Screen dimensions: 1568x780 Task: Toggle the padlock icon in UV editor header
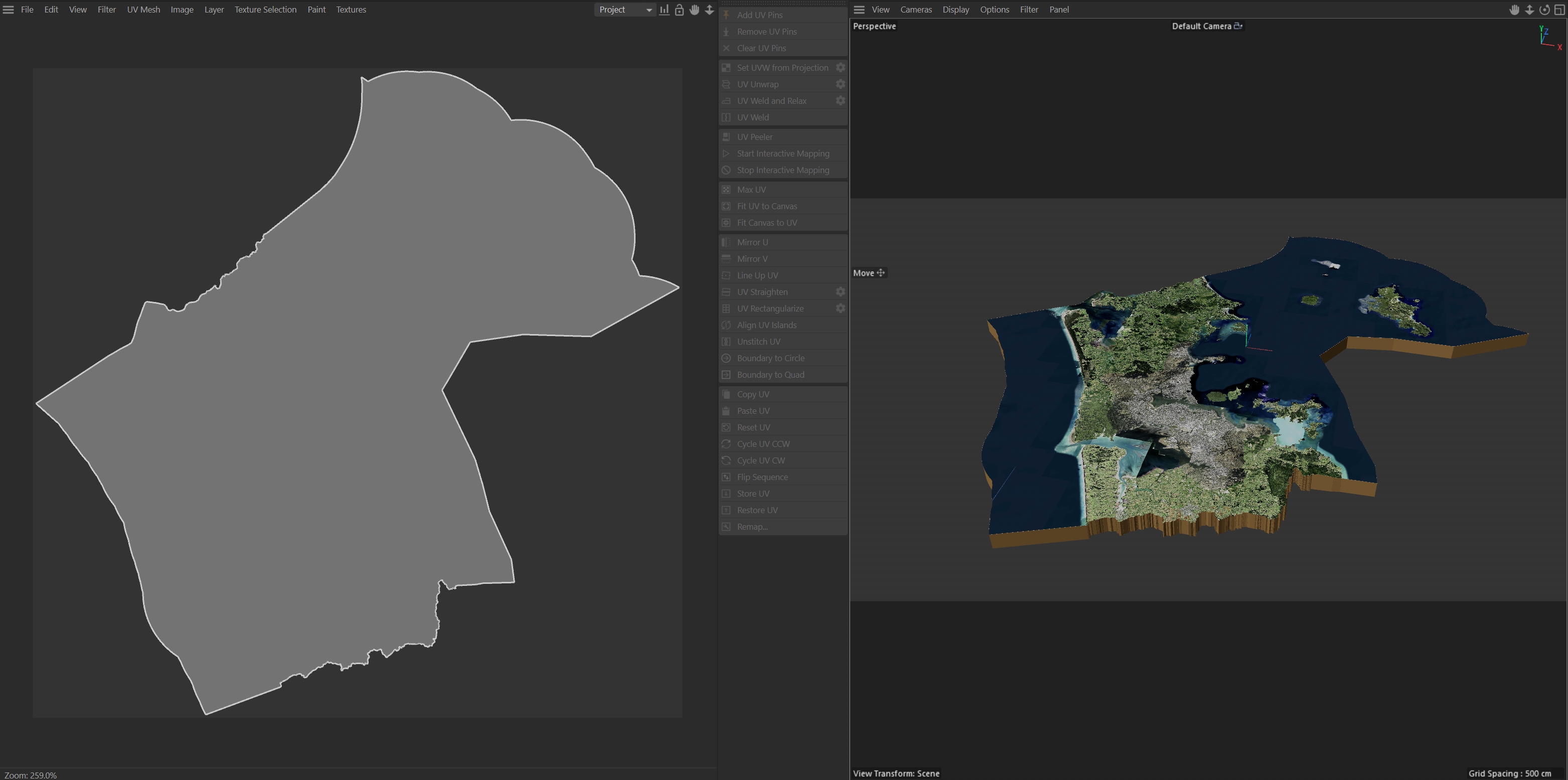(x=679, y=10)
